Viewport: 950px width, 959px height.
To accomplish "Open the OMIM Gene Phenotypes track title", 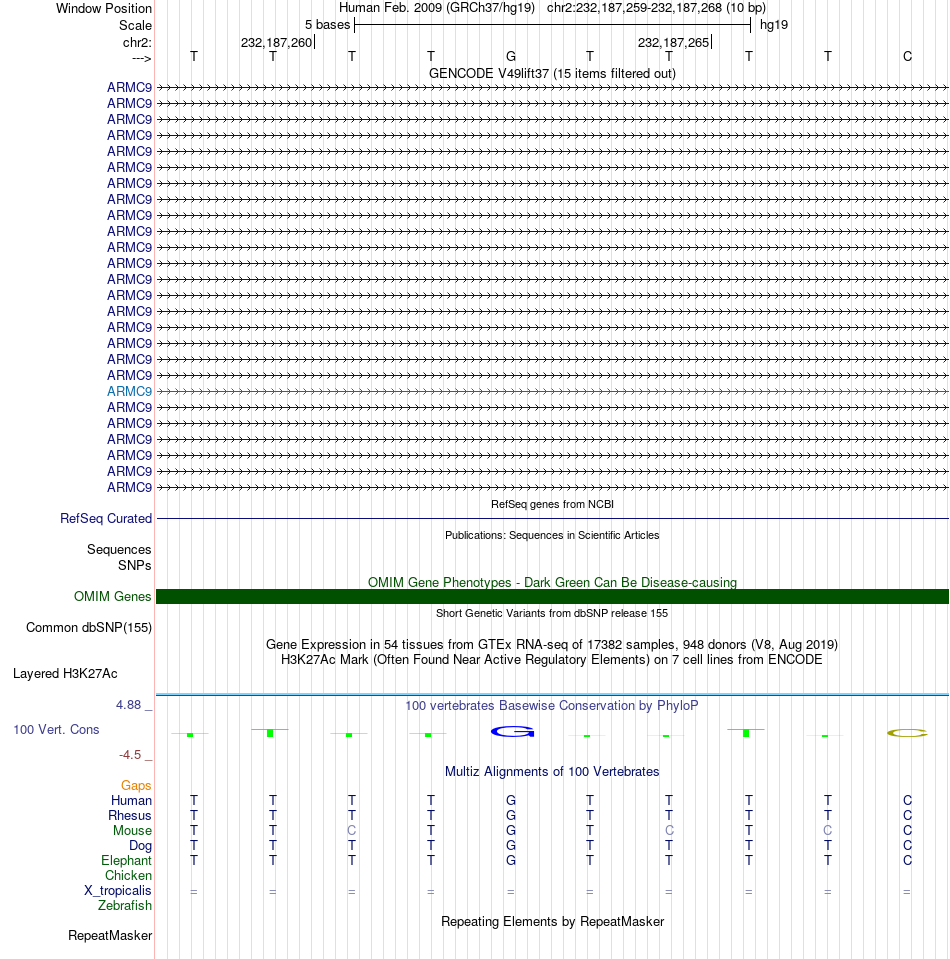I will point(552,582).
